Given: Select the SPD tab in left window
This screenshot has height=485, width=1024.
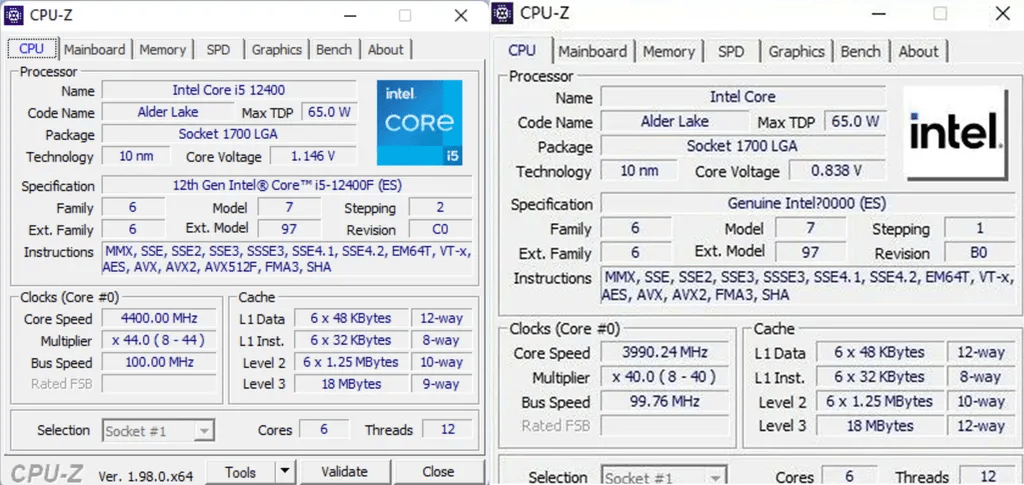Looking at the screenshot, I should [x=218, y=50].
